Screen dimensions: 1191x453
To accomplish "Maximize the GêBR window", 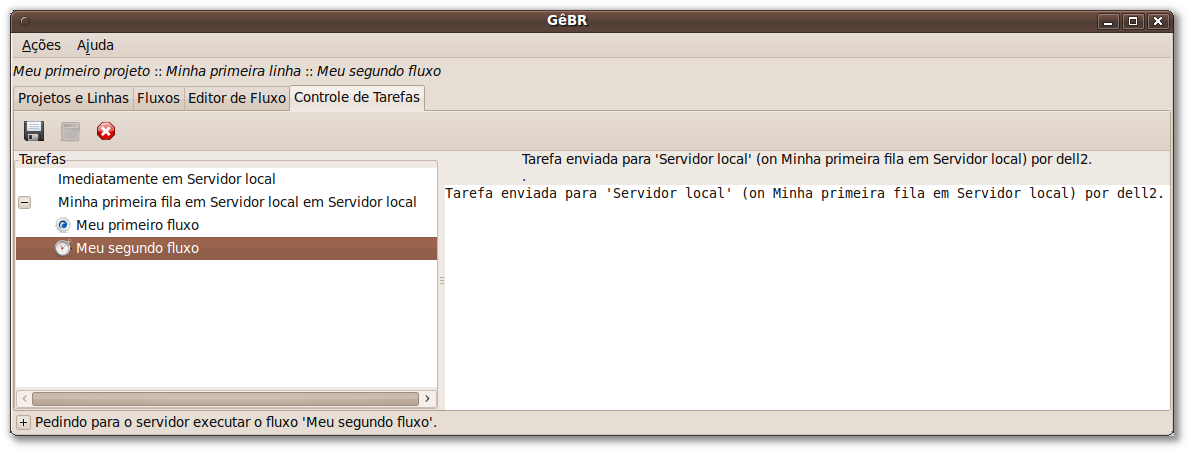I will [1133, 21].
